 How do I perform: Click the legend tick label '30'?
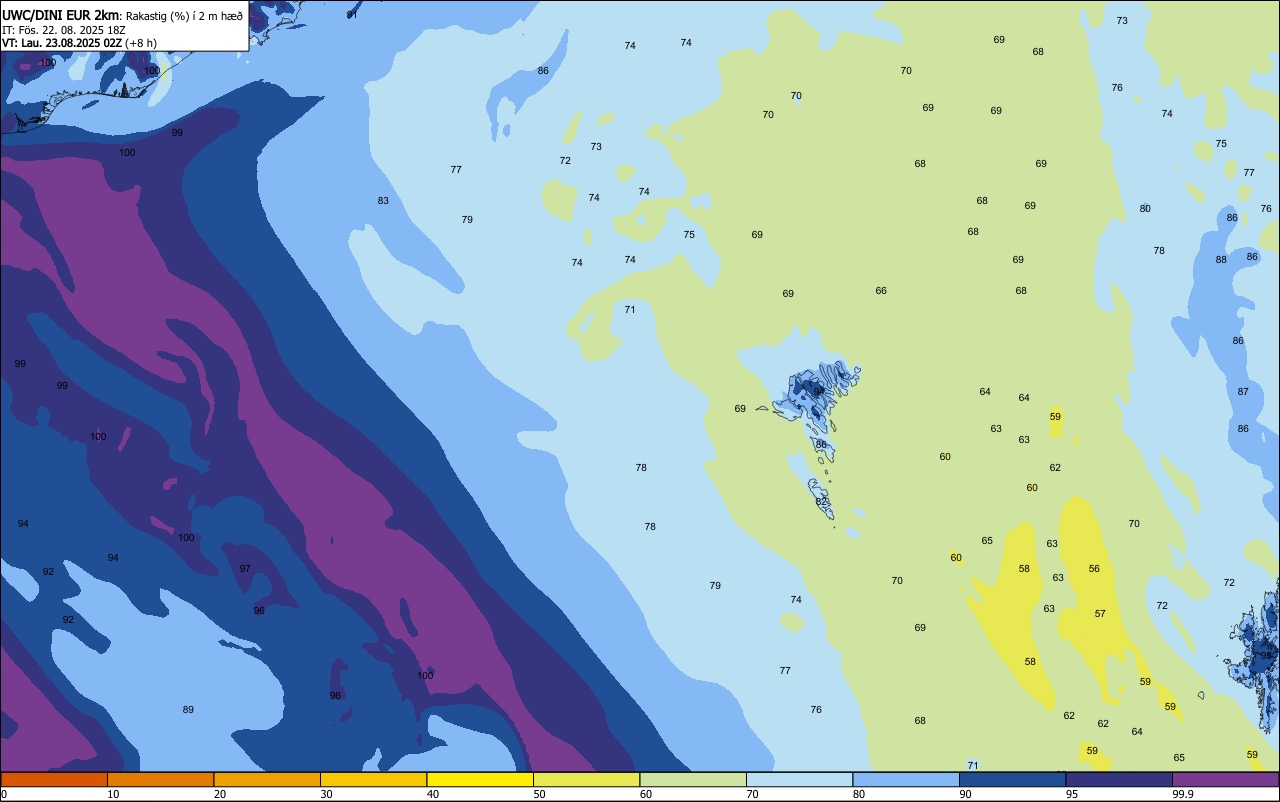(327, 794)
